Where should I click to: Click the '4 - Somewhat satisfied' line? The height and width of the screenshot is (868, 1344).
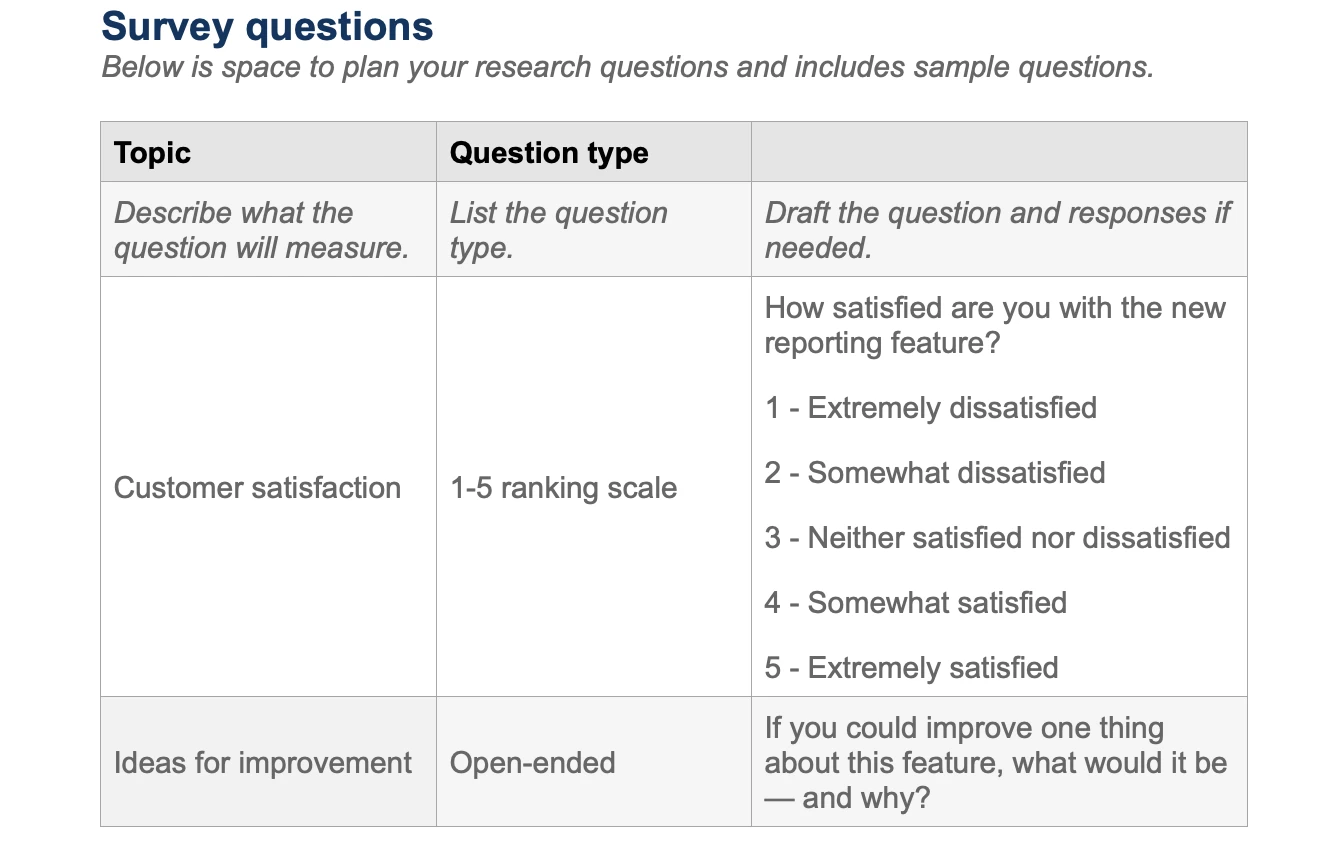[916, 603]
